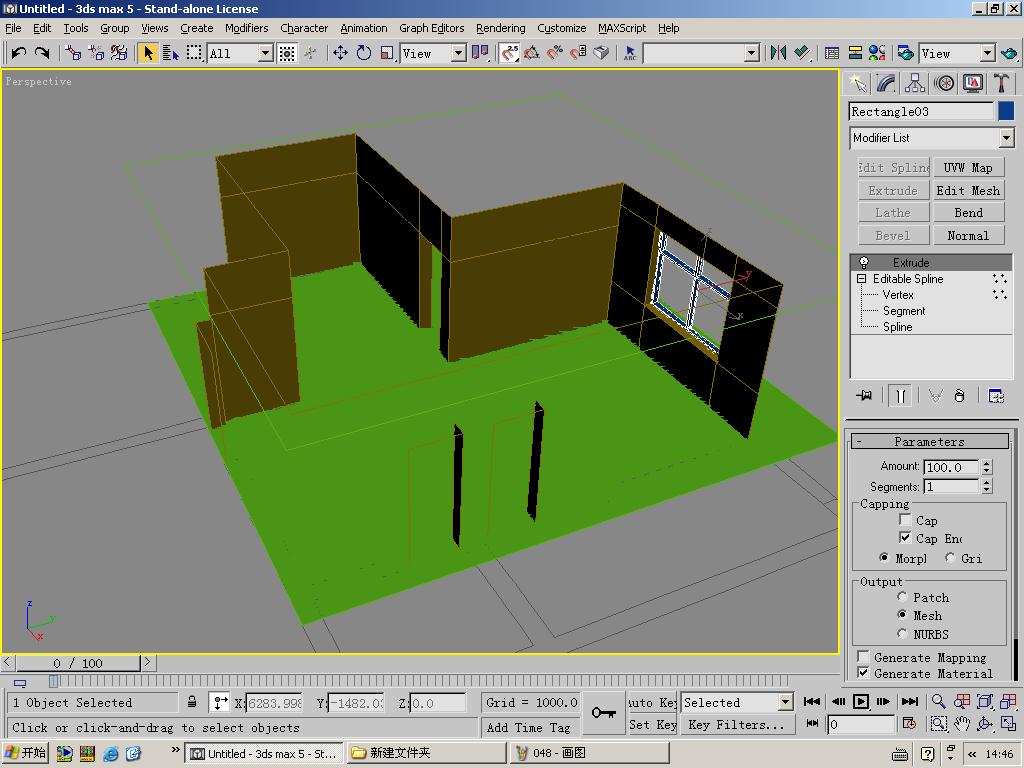Collapse the Parameters rollout
This screenshot has width=1024, height=768.
(930, 441)
